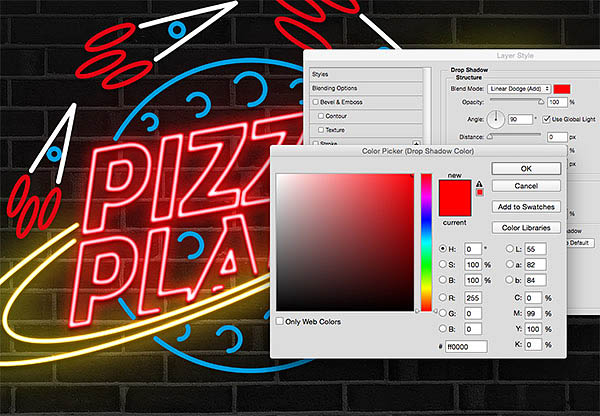Image resolution: width=600 pixels, height=416 pixels.
Task: Tick the Texture checkbox
Action: (x=320, y=130)
